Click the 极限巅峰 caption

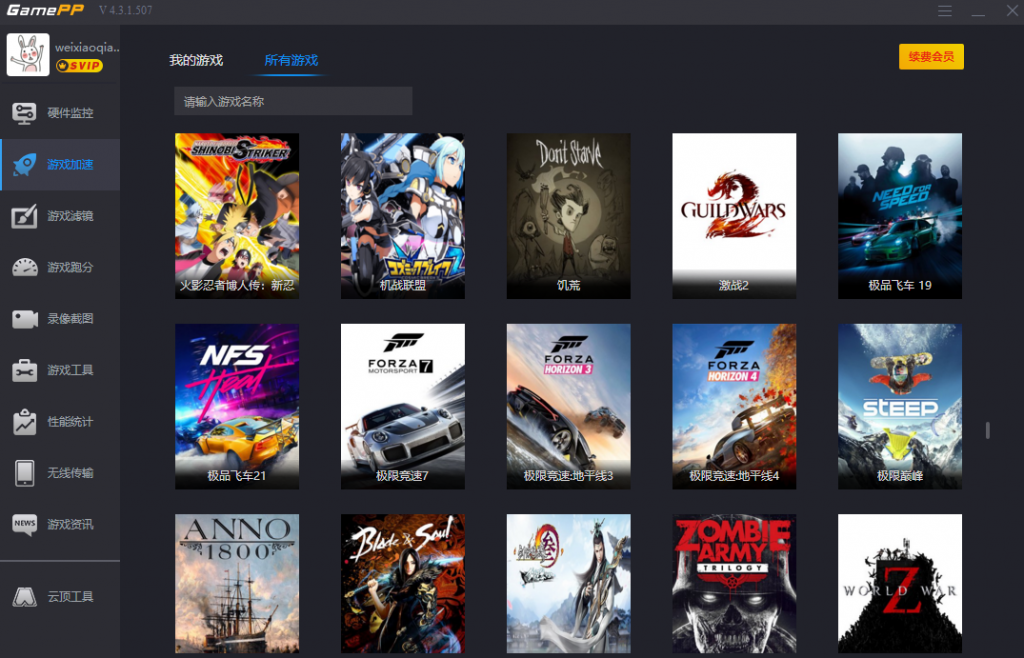pos(900,476)
